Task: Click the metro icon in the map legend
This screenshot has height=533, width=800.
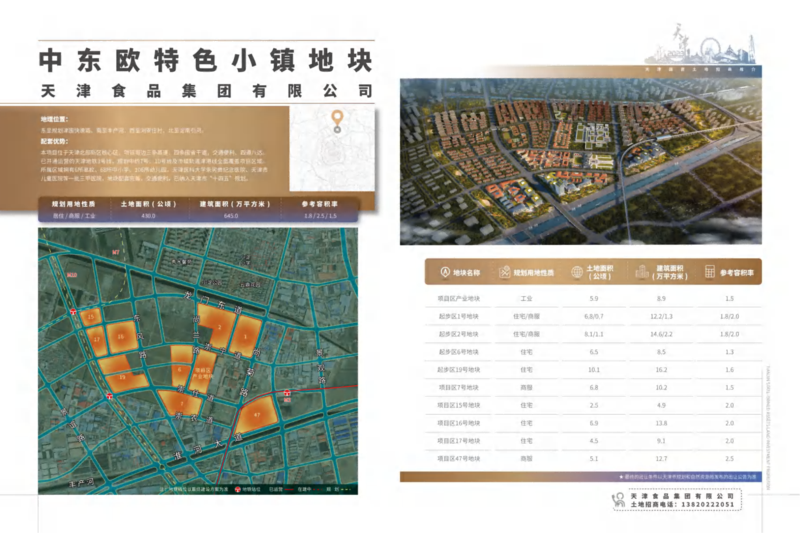Action: click(x=237, y=489)
